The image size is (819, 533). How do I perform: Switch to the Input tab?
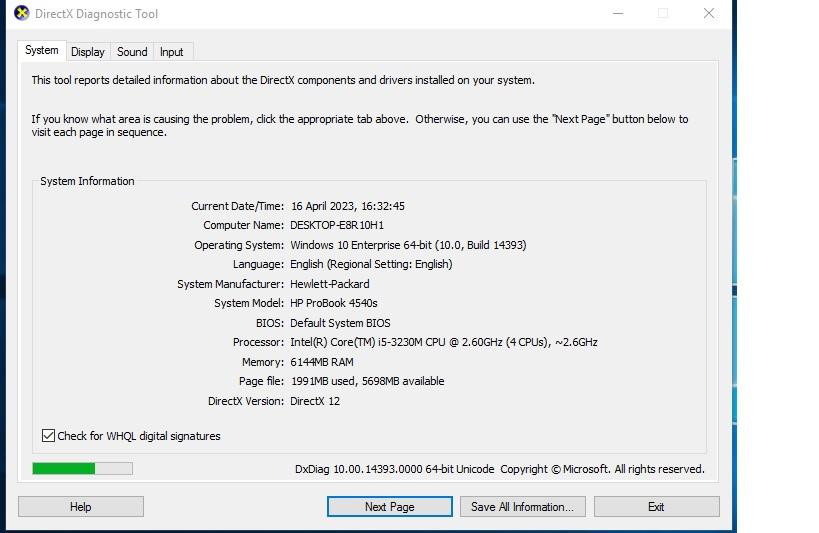[171, 52]
